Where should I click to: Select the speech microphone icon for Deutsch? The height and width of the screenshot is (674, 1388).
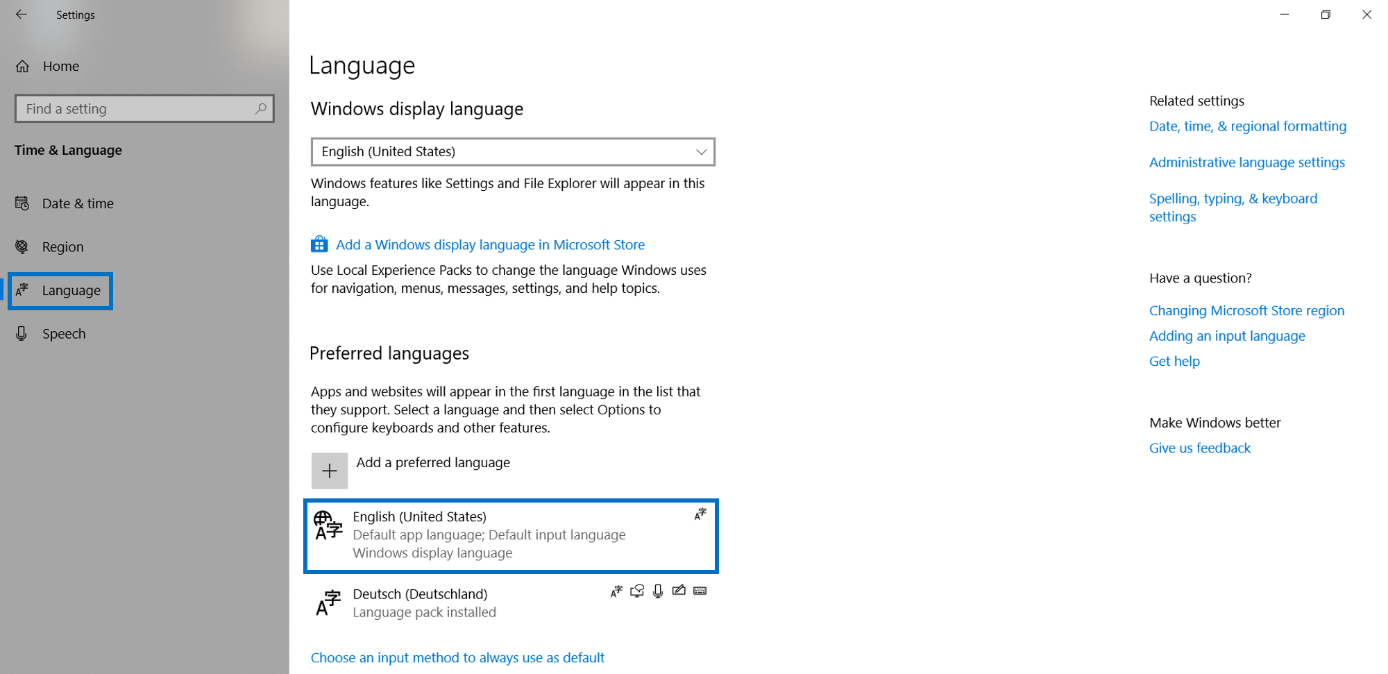(658, 590)
